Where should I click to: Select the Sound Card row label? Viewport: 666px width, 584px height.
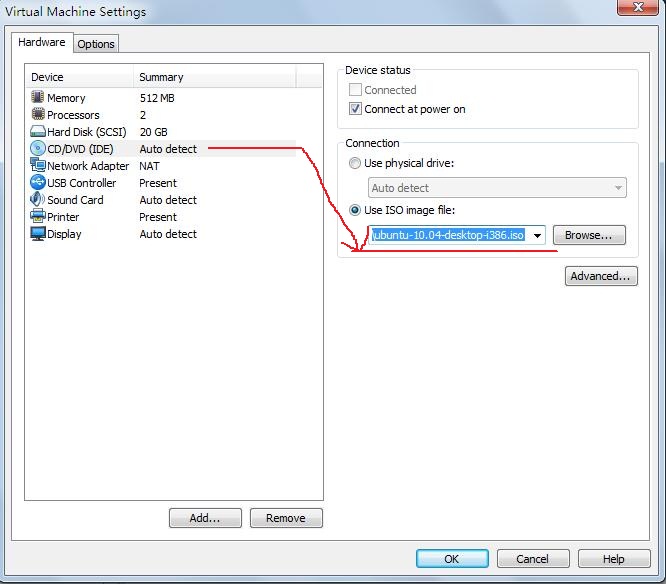click(75, 200)
